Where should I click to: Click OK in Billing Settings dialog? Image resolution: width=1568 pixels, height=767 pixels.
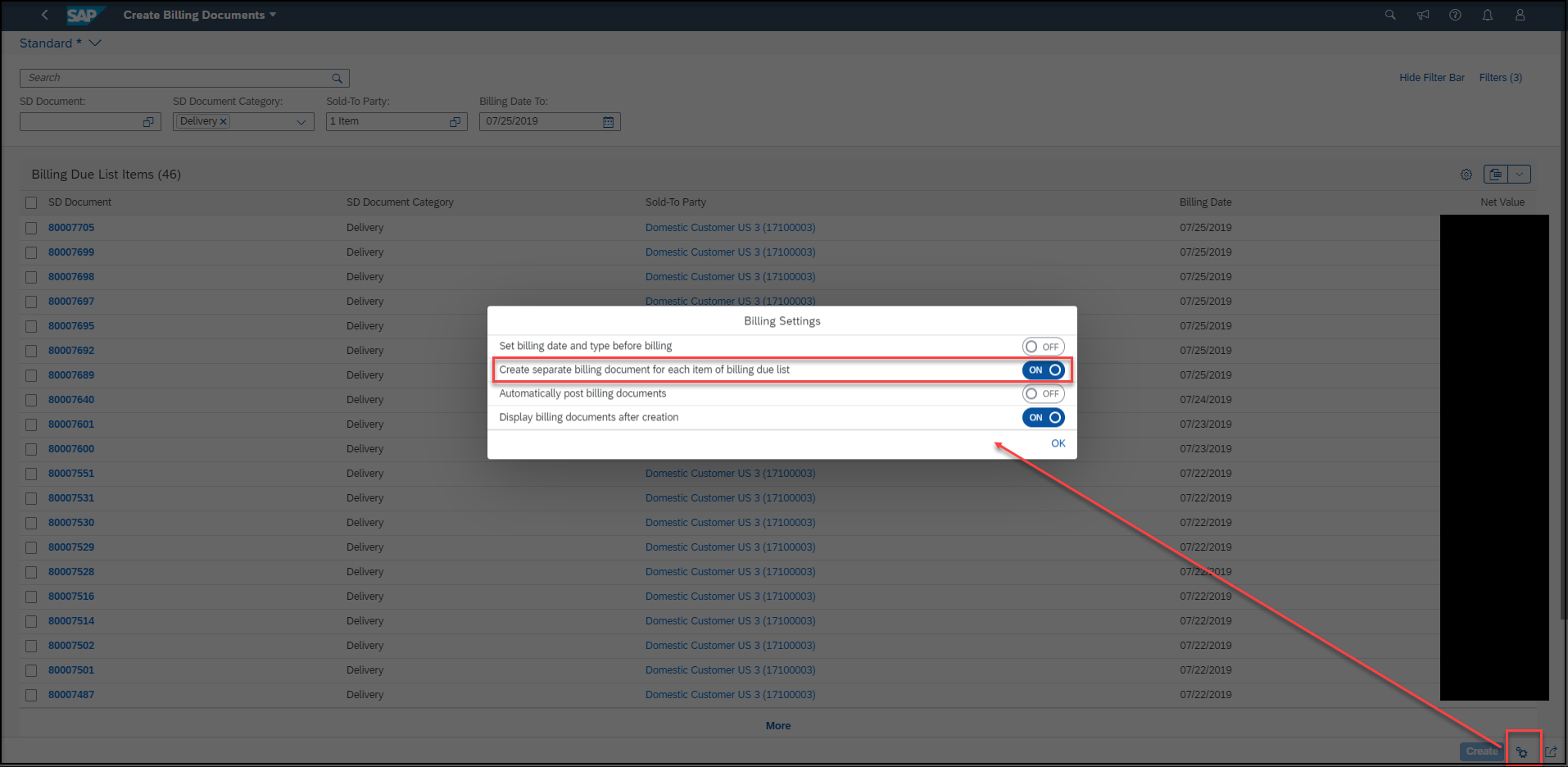pos(1058,443)
